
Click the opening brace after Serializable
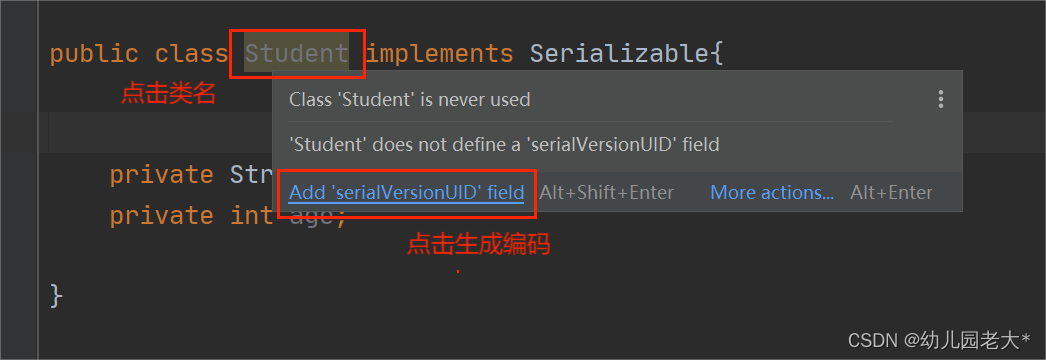(717, 53)
